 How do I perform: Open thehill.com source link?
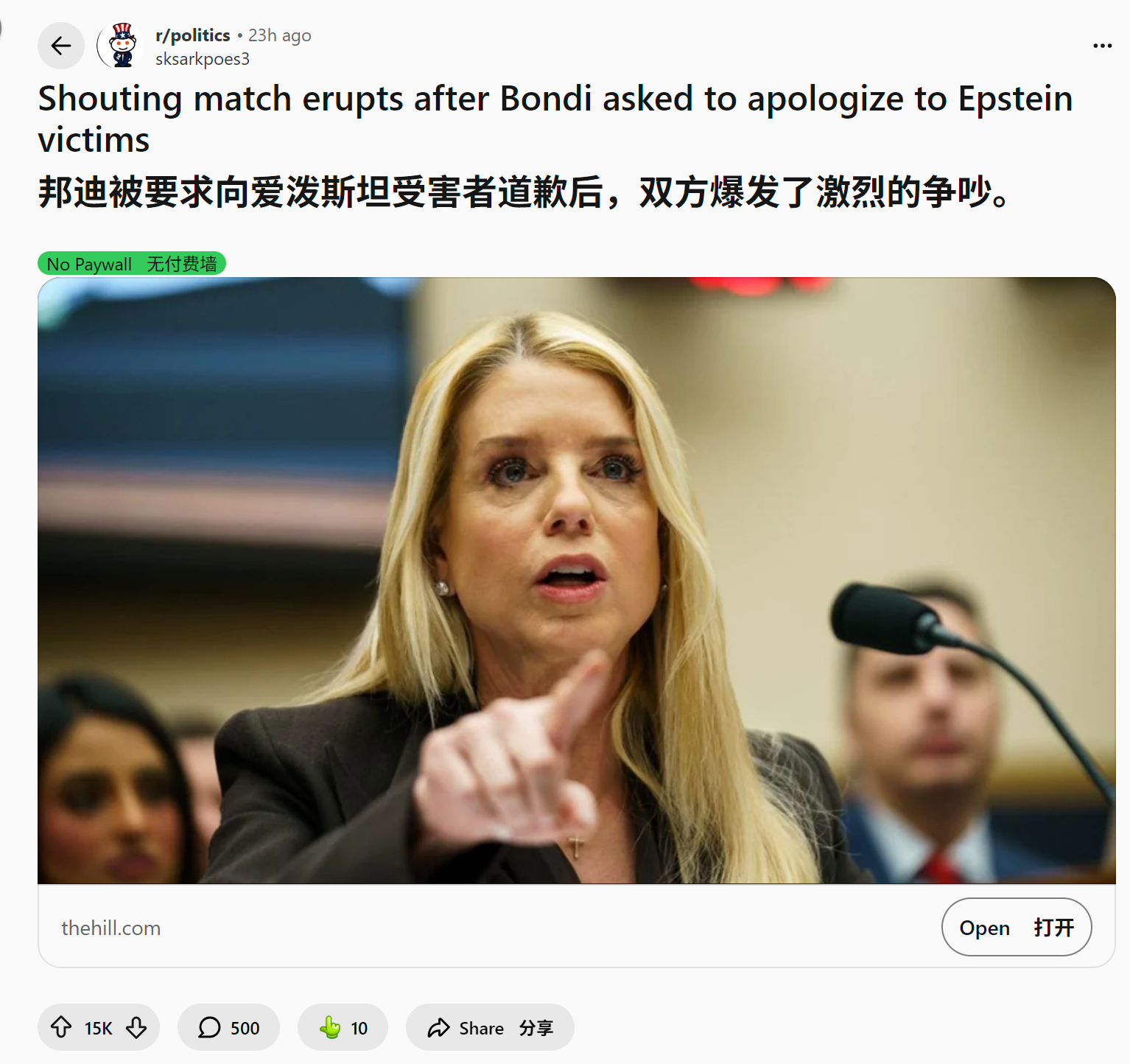111,928
